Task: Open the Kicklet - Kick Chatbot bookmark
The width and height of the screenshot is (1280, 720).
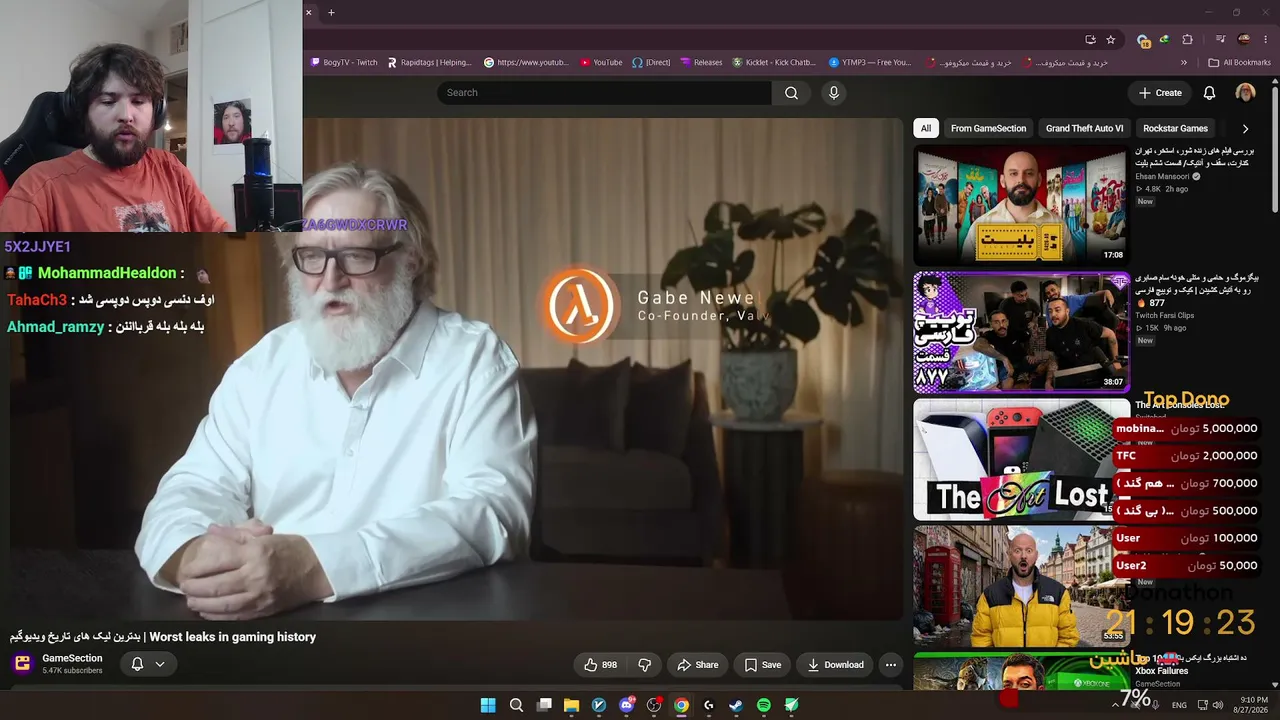Action: click(774, 62)
